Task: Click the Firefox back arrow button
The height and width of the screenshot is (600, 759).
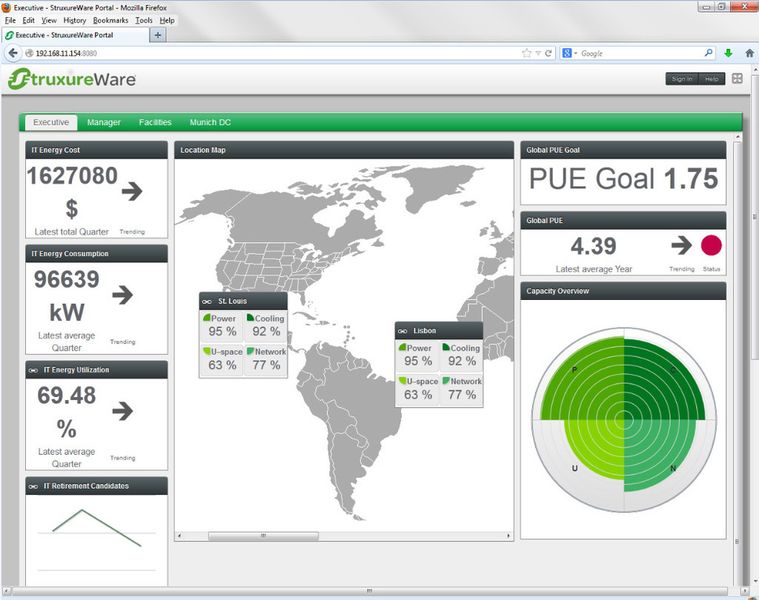Action: point(13,53)
